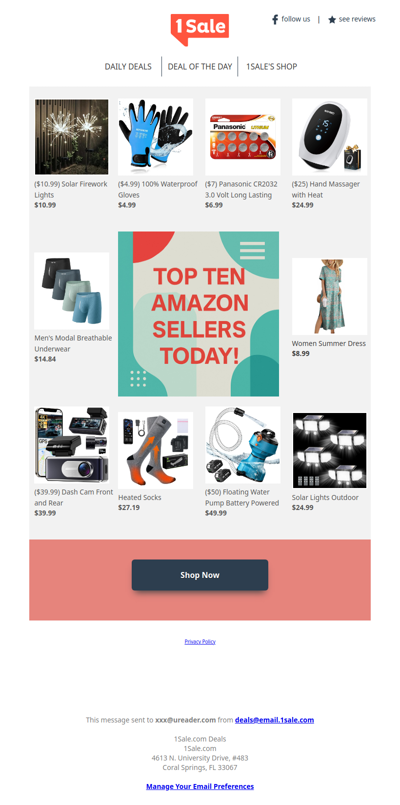Select the Panasonic CR2032 battery image

[243, 137]
